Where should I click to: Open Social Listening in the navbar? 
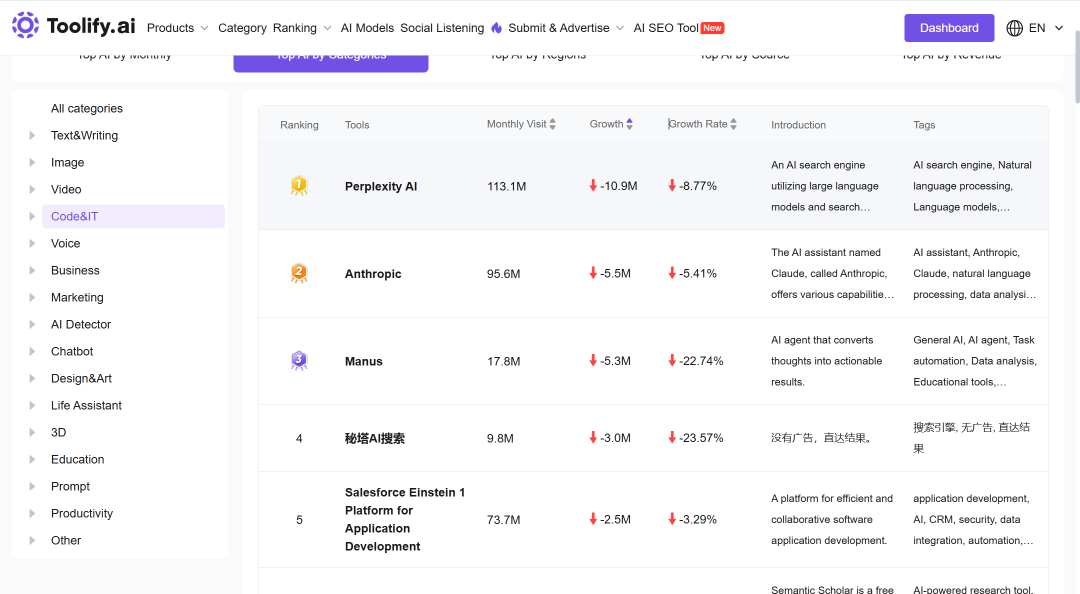point(442,28)
